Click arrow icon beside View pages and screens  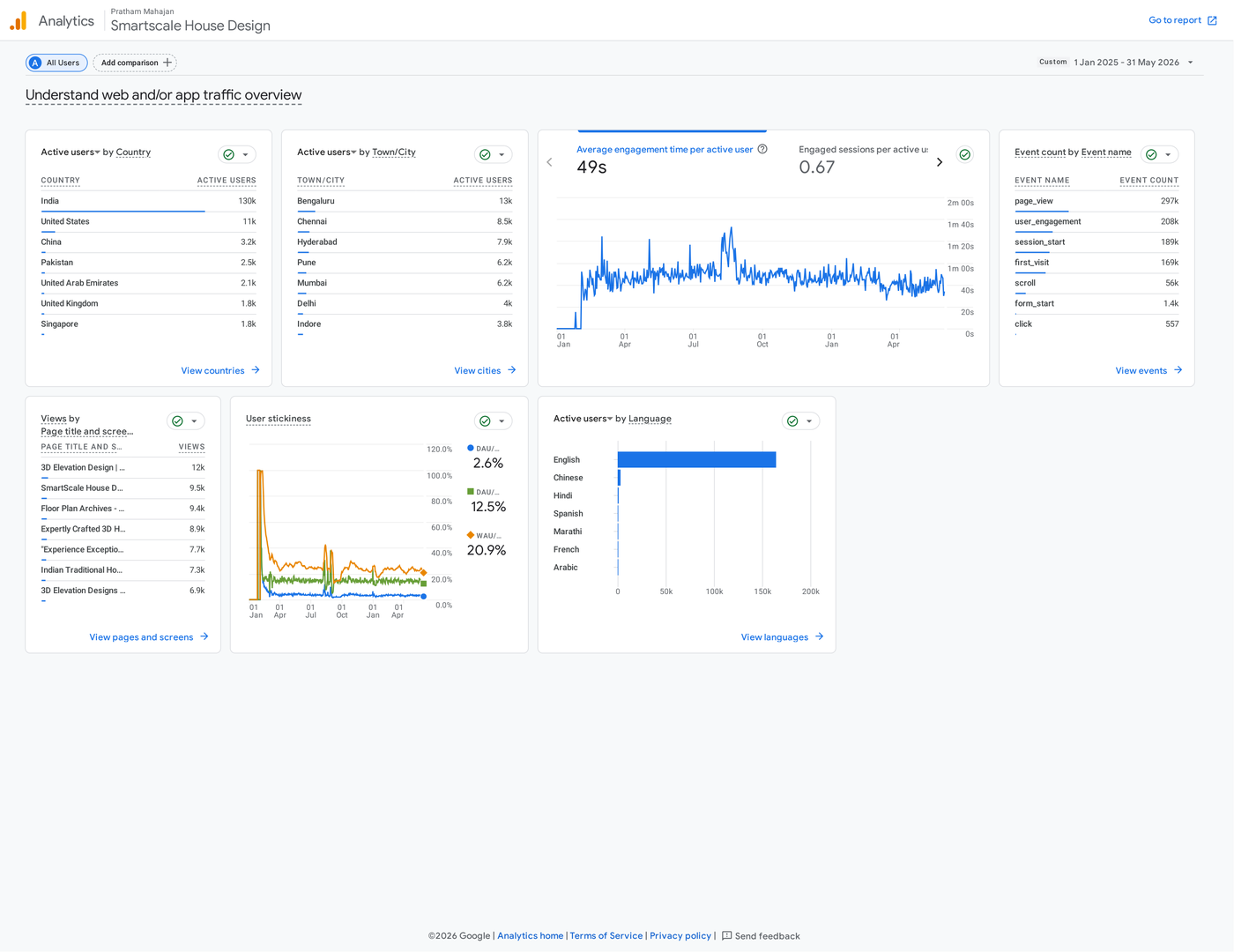coord(204,636)
